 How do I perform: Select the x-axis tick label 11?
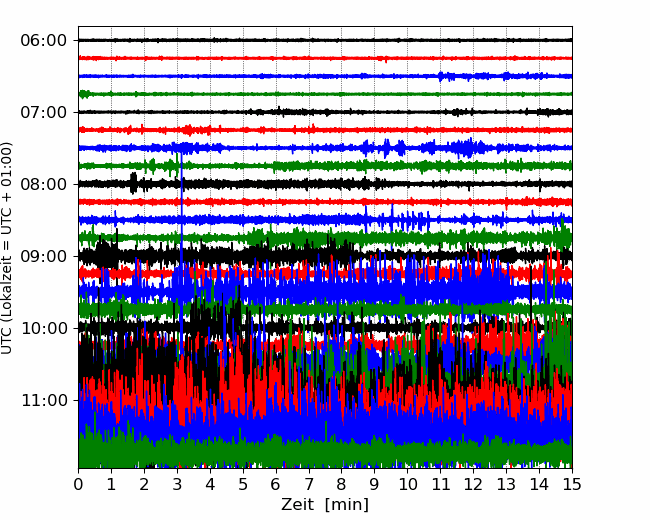(441, 484)
